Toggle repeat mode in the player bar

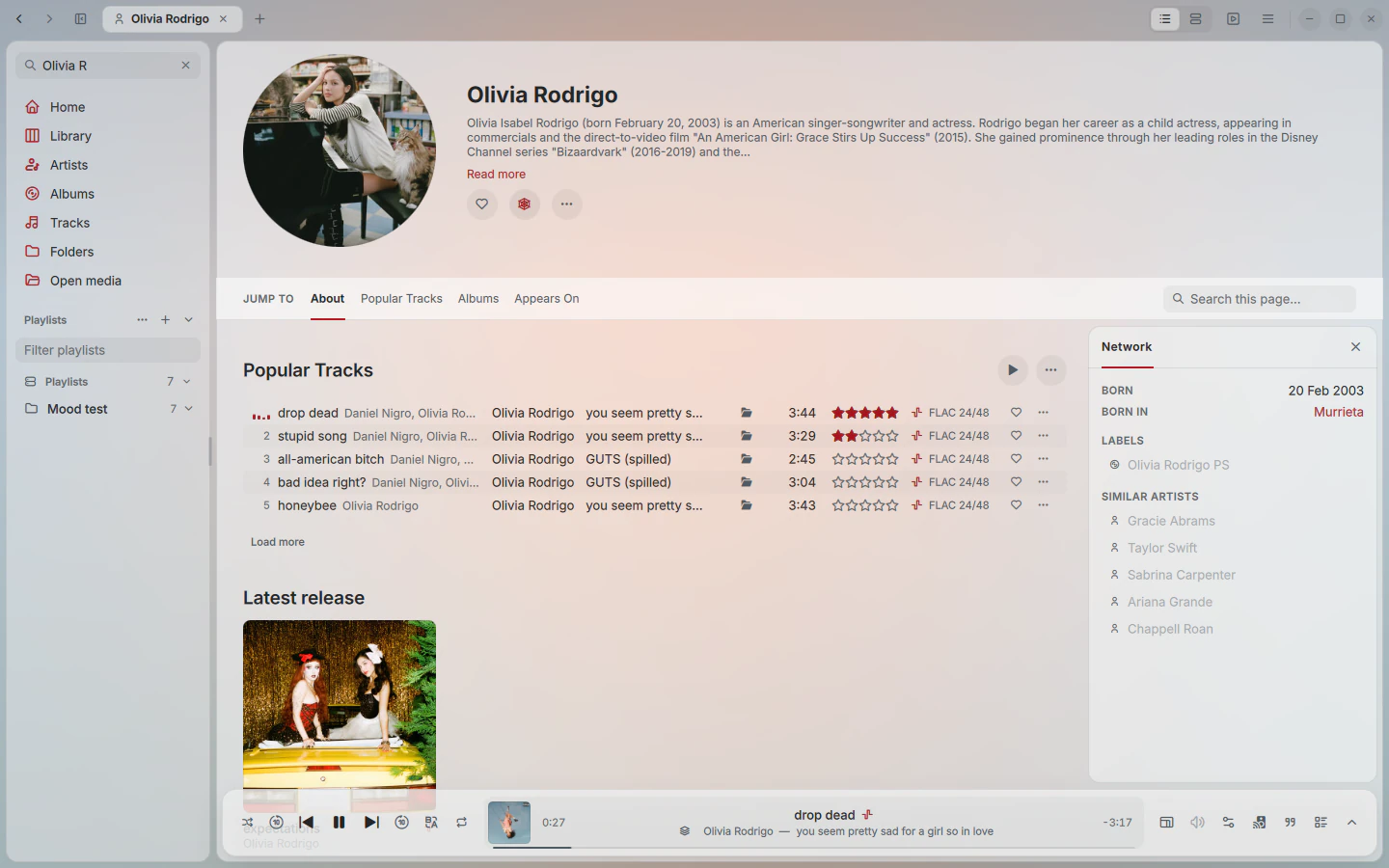[462, 823]
